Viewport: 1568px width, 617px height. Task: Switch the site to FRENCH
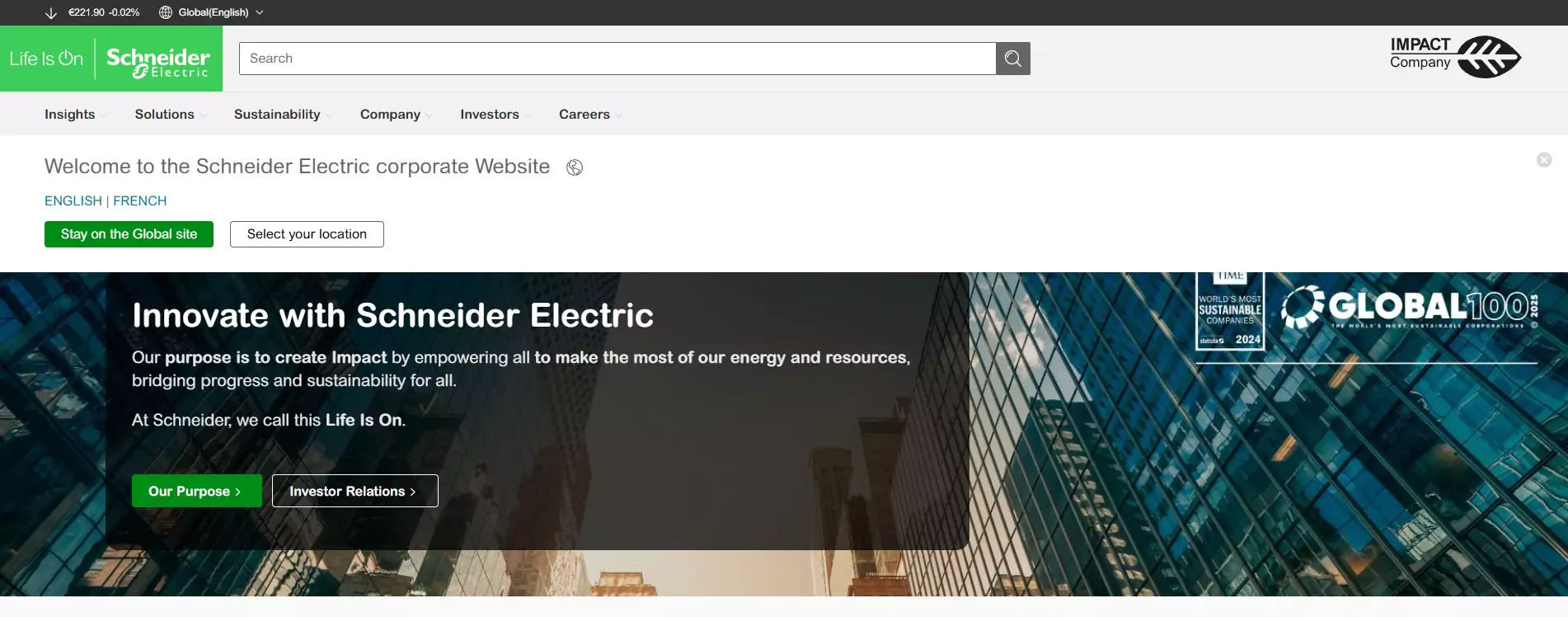tap(139, 200)
